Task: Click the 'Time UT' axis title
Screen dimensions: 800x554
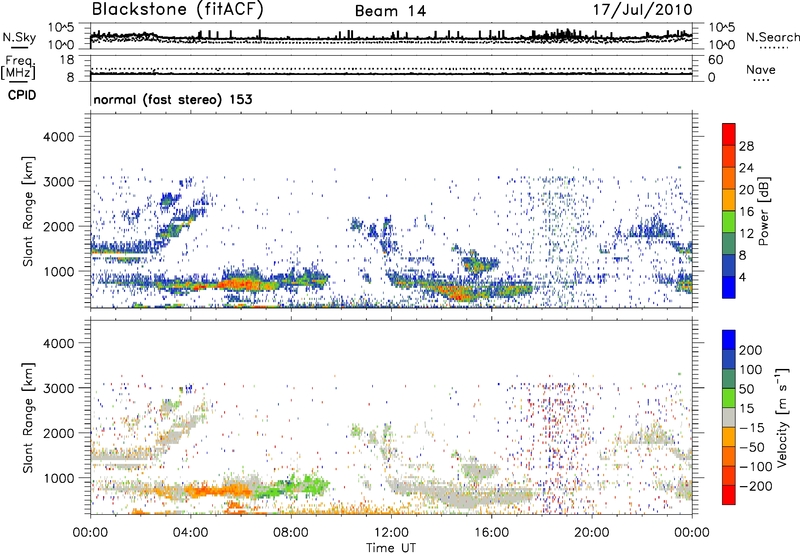Action: [x=391, y=548]
